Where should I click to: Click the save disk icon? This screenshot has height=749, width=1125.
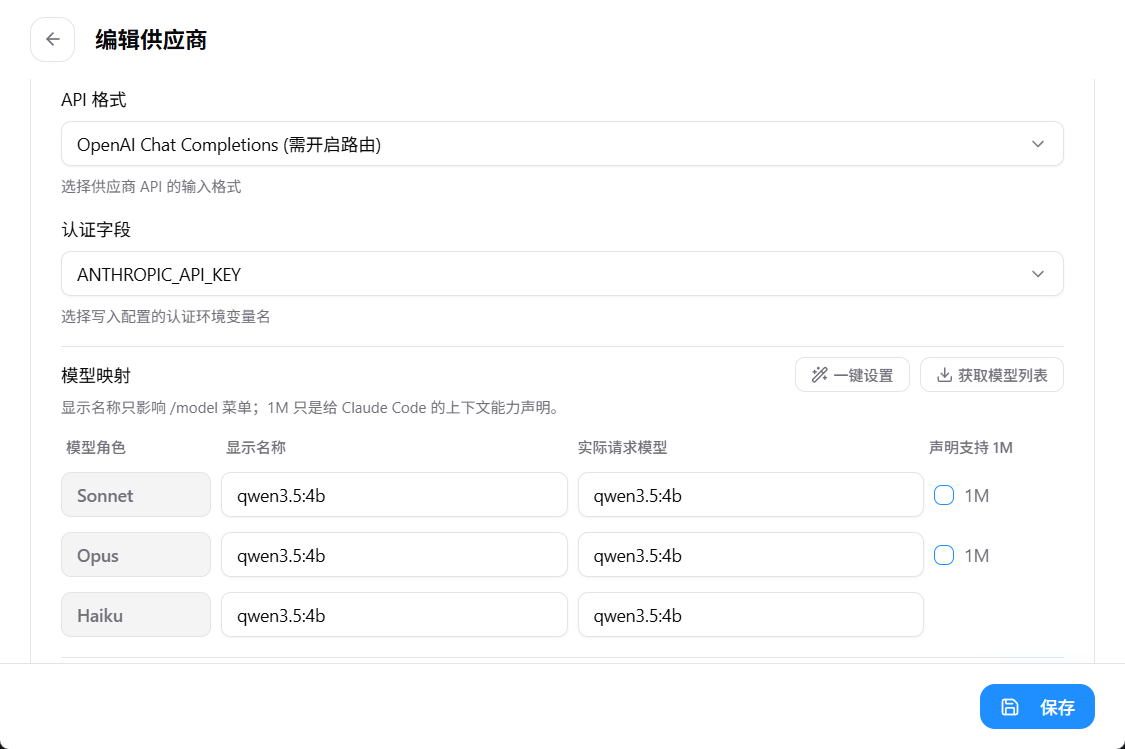pos(1009,707)
